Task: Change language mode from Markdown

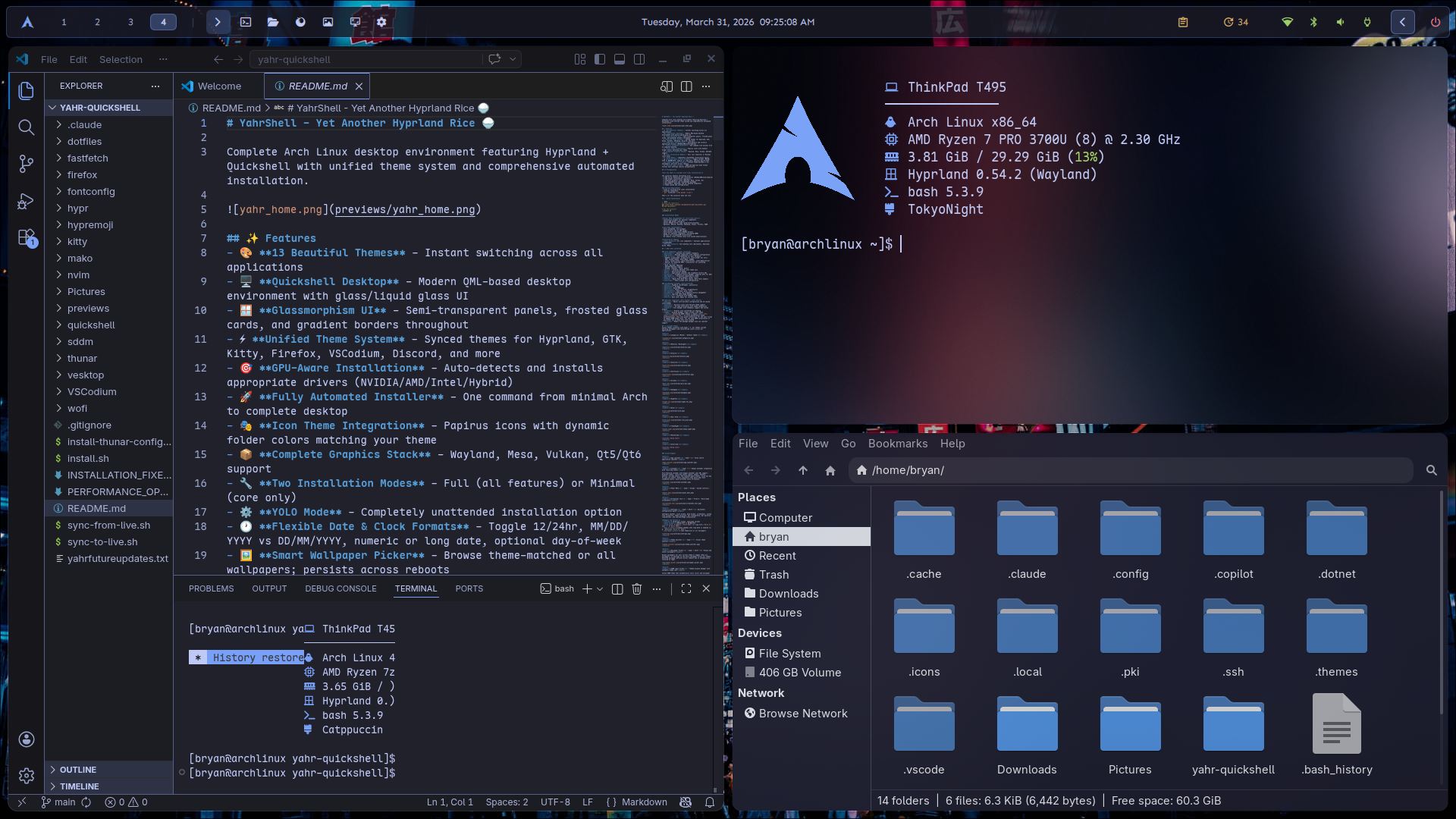Action: [x=645, y=802]
